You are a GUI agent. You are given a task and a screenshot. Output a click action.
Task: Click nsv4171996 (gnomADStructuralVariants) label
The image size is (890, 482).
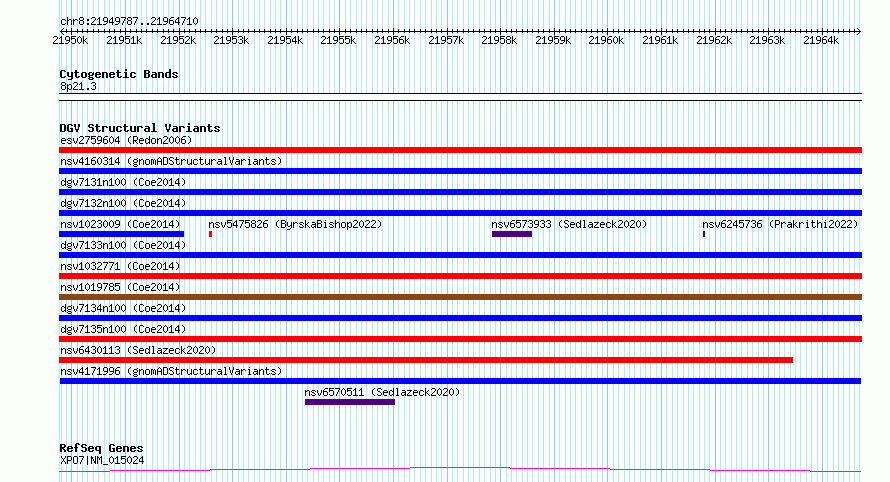tap(171, 371)
